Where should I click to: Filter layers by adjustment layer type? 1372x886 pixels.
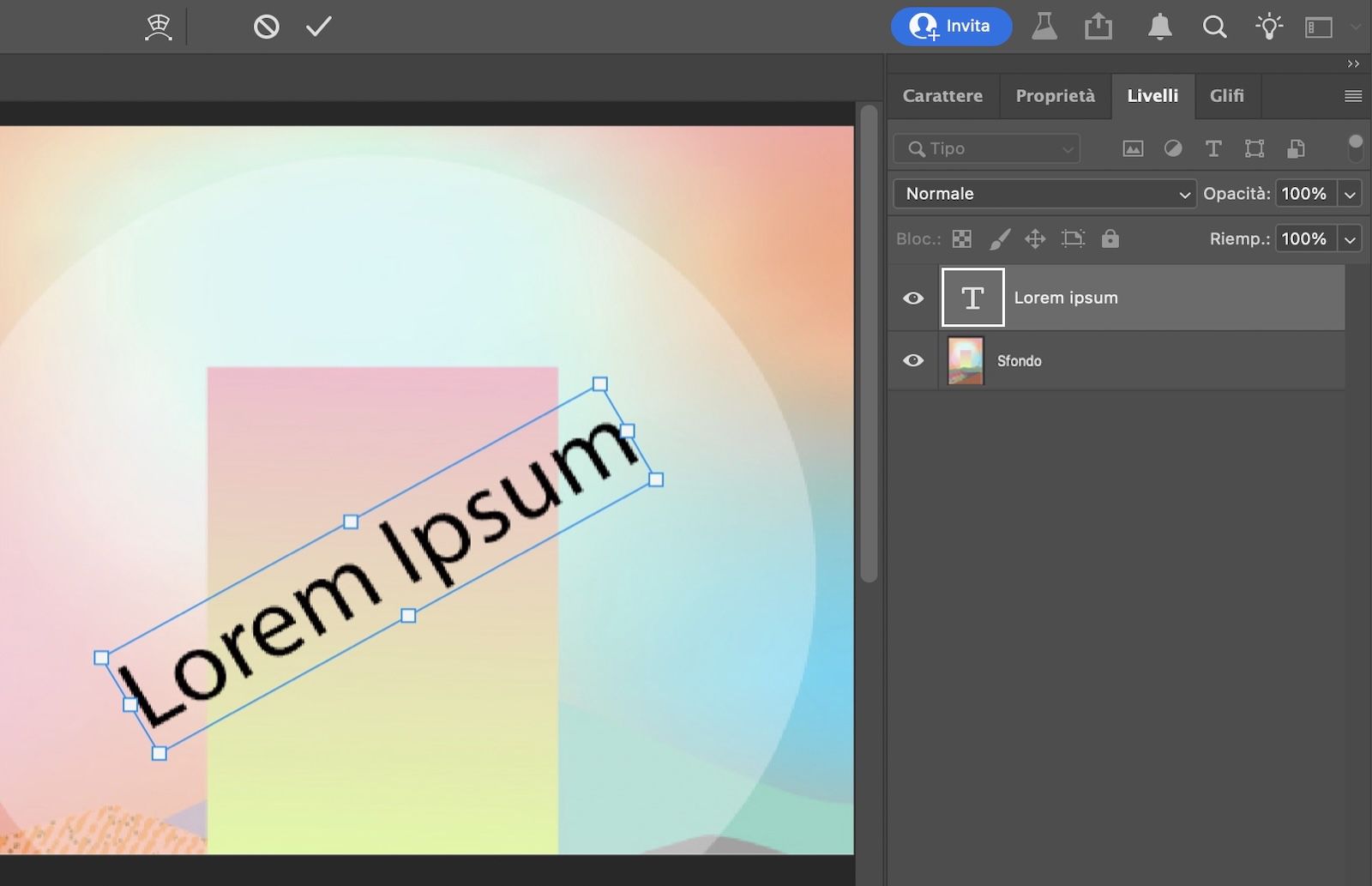pos(1173,148)
